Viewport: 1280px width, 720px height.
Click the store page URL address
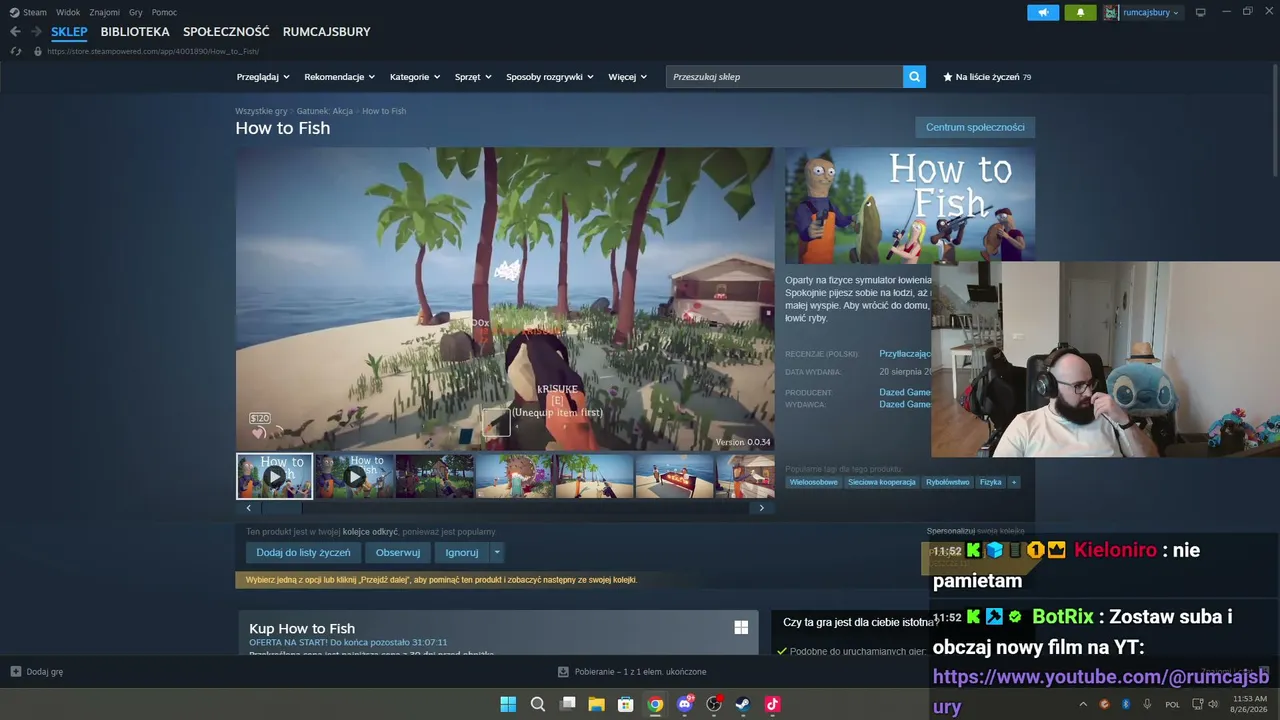[153, 51]
